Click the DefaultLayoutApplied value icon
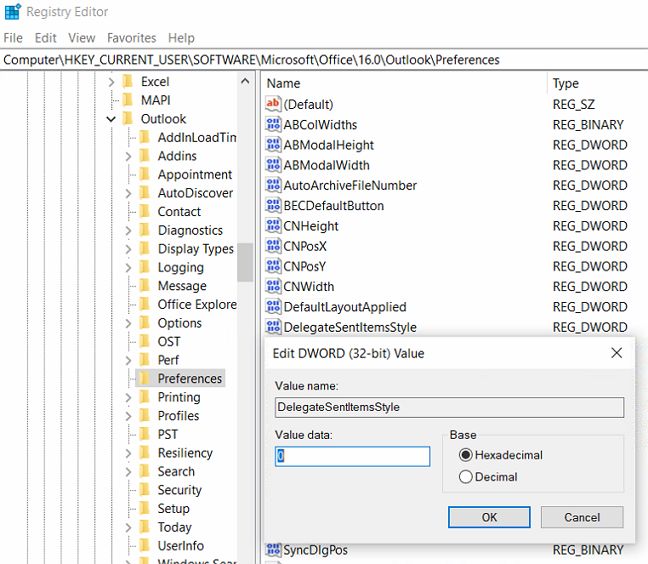 tap(273, 307)
